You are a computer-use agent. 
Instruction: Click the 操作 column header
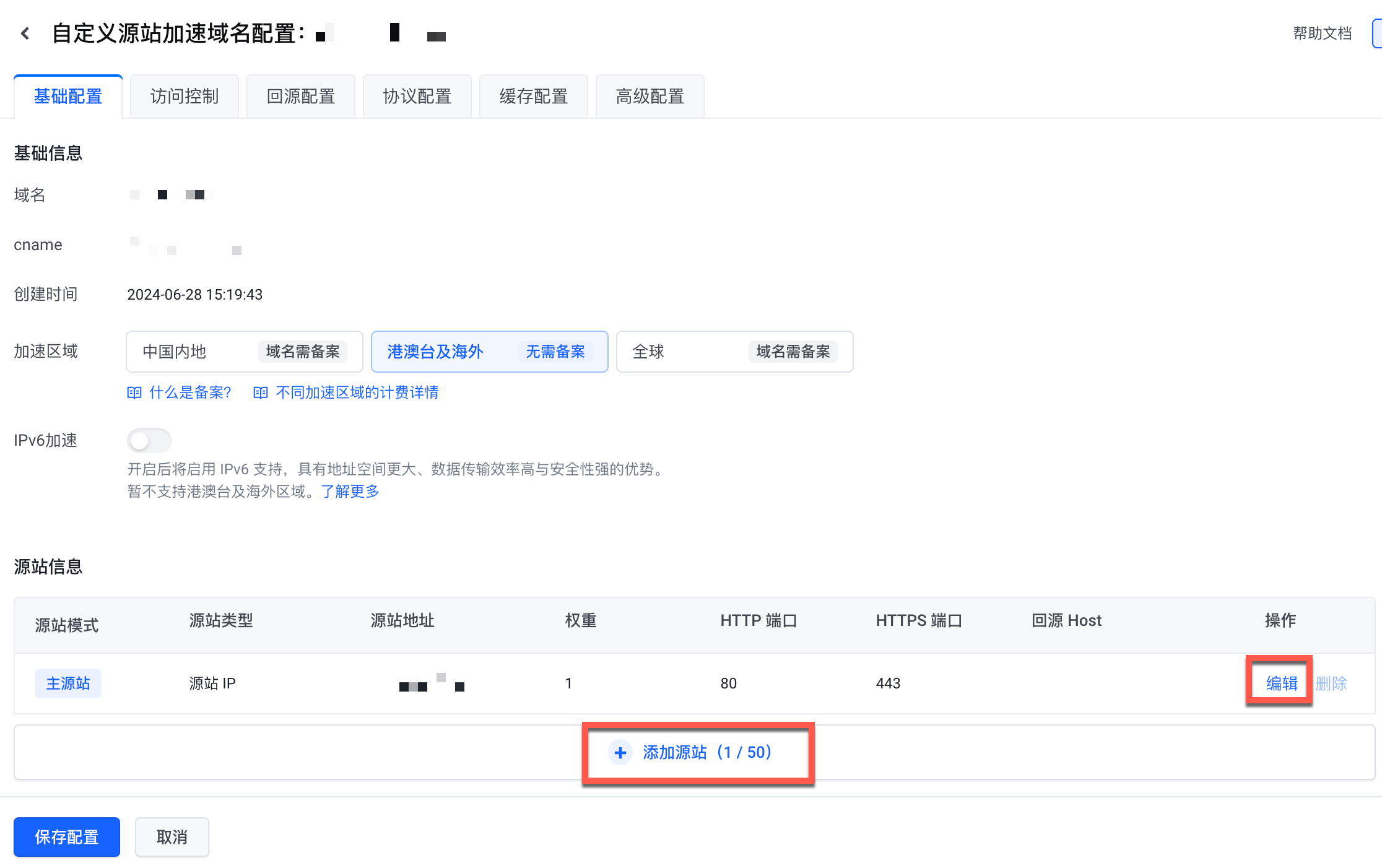1280,620
